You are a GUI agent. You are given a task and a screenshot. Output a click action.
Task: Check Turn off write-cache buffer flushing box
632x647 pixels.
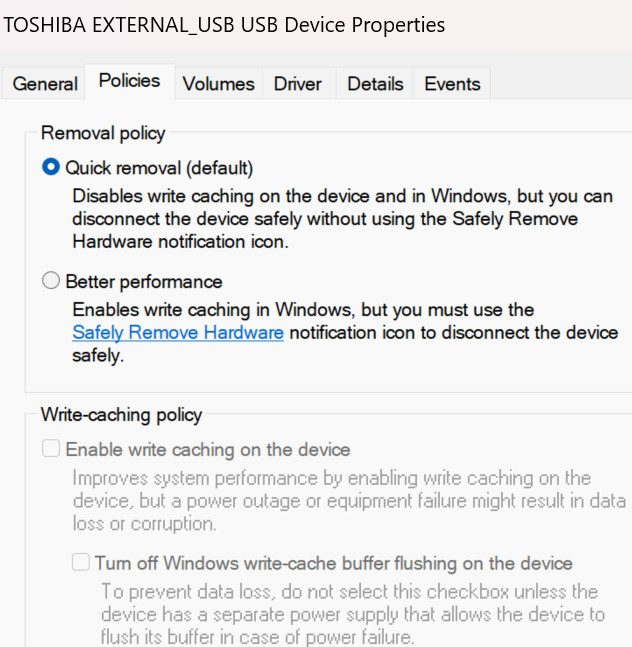(x=81, y=563)
